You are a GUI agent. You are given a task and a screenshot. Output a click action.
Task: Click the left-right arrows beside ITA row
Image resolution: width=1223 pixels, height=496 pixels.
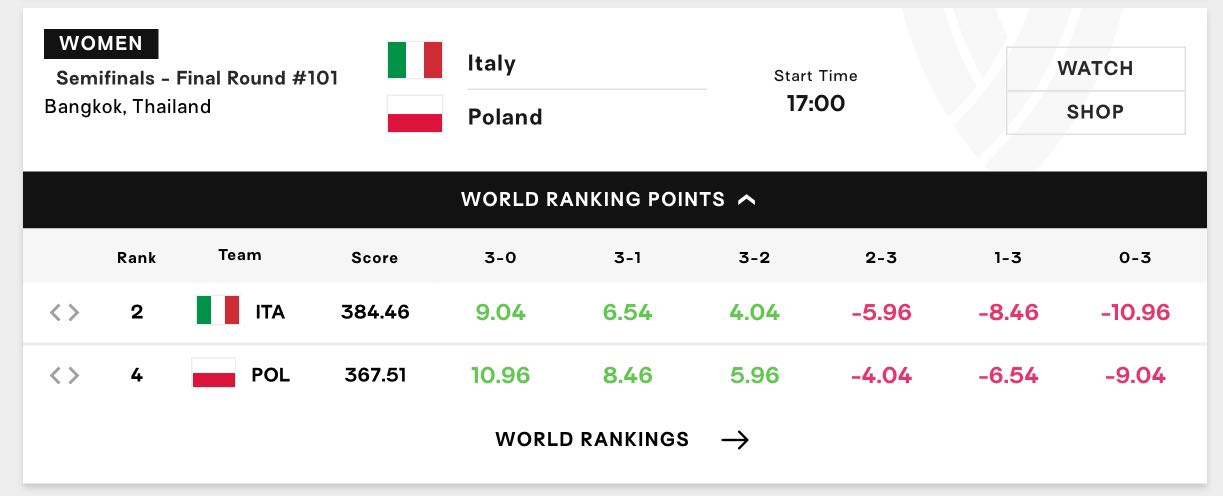click(x=64, y=312)
